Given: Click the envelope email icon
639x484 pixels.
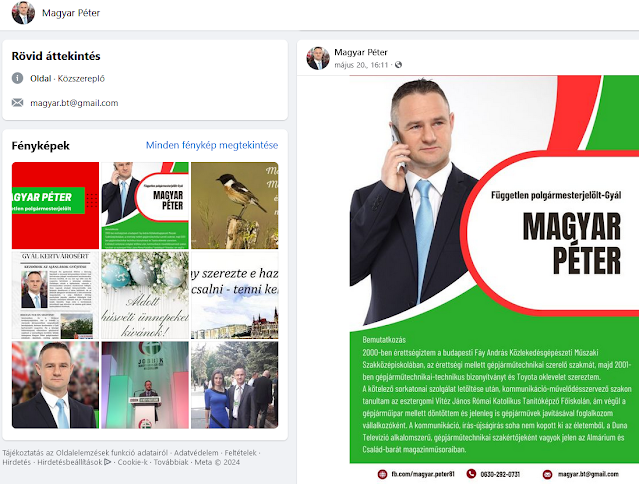Looking at the screenshot, I should point(18,103).
